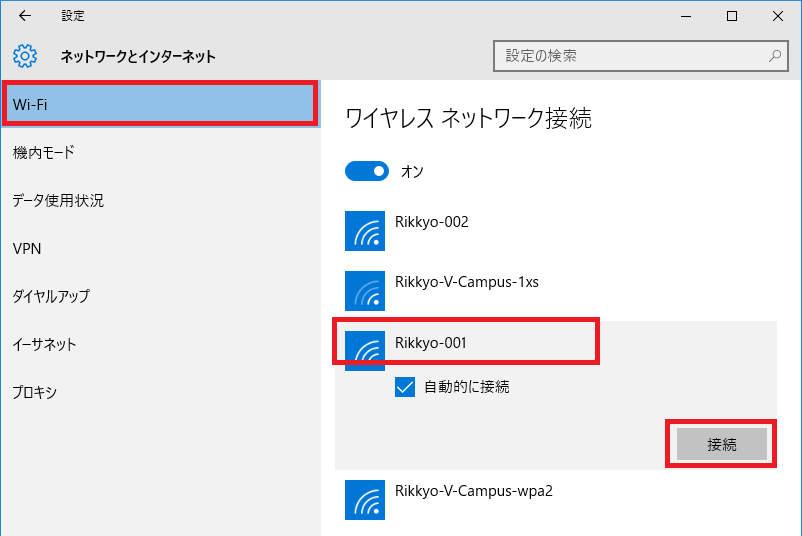Viewport: 802px width, 536px height.
Task: Turn off the wireless network toggle
Action: tap(367, 171)
